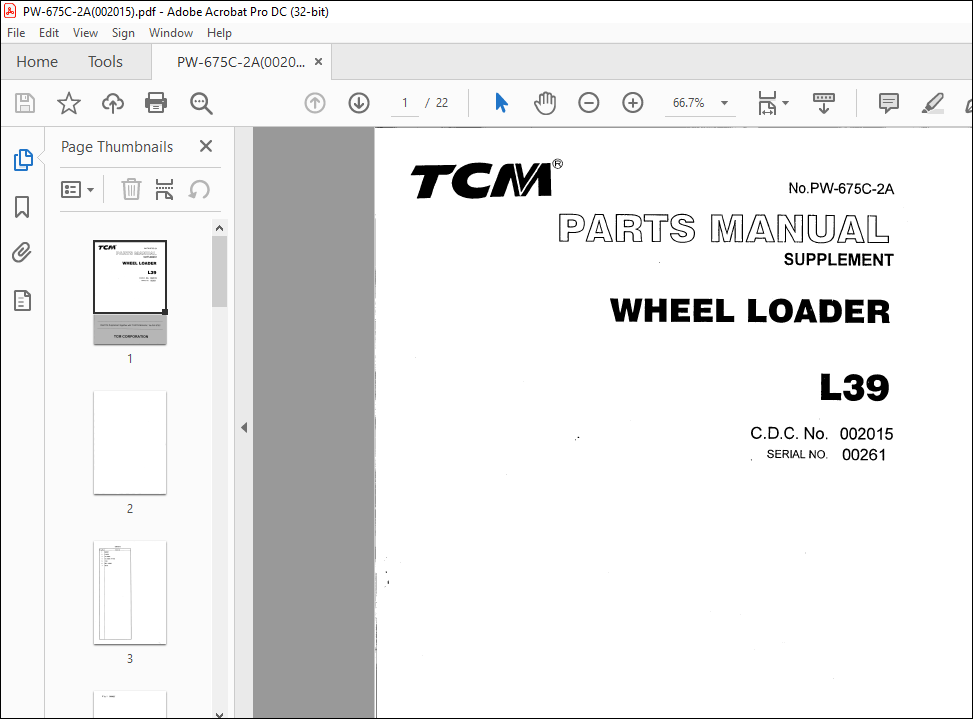Click the fit page width icon
The height and width of the screenshot is (719, 973).
767,103
